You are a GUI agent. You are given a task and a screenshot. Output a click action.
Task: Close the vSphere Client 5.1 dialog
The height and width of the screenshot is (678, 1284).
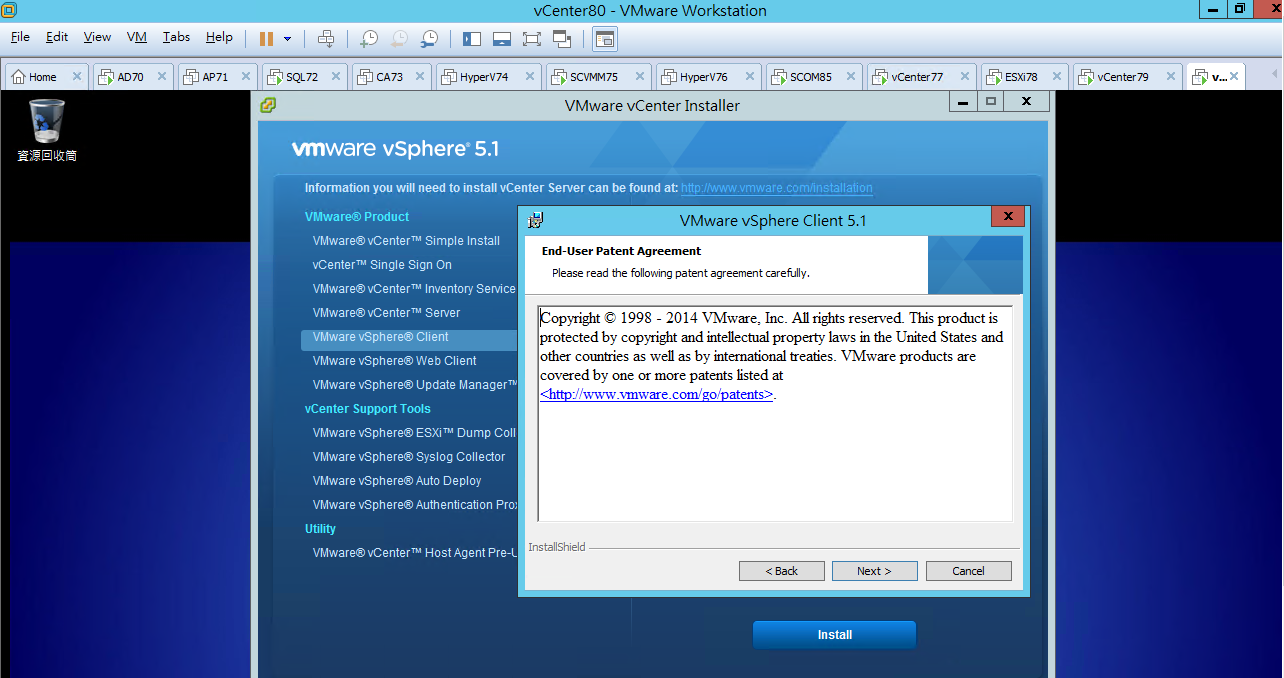pos(1008,217)
